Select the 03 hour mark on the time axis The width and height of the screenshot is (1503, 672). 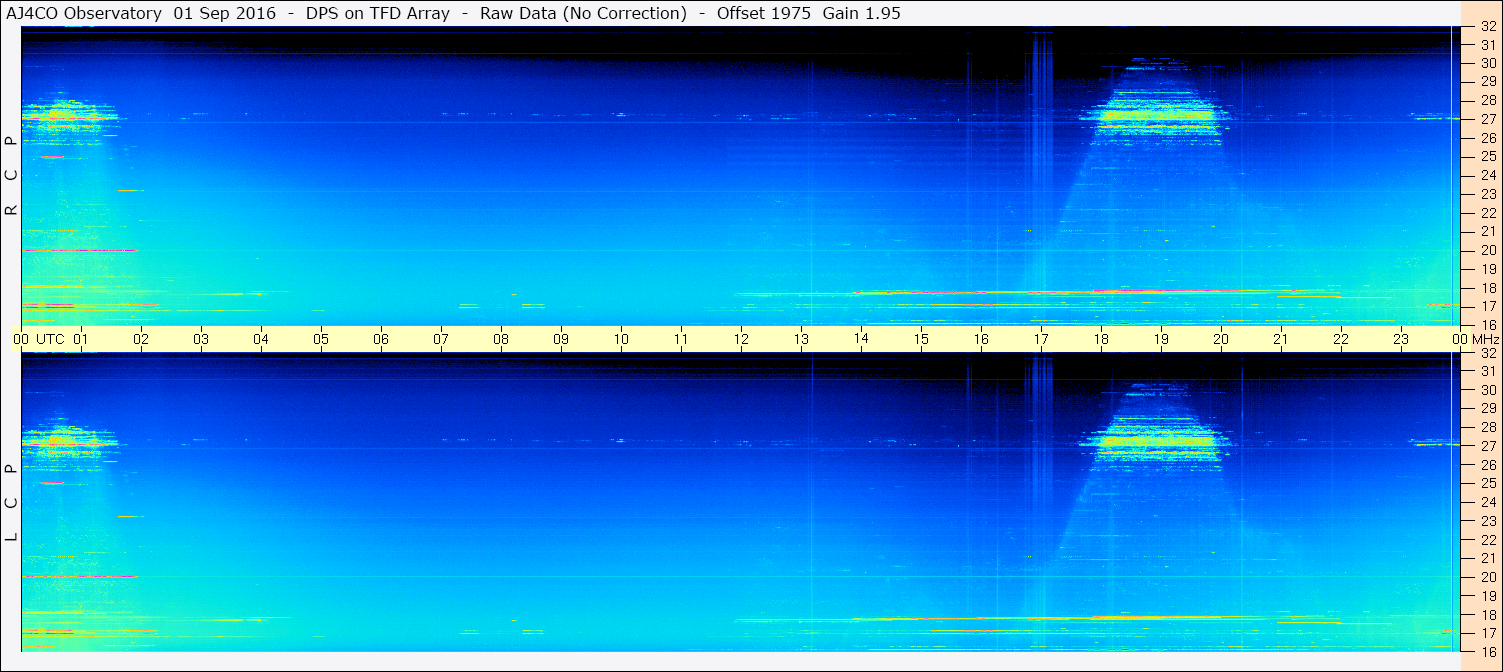(x=201, y=339)
